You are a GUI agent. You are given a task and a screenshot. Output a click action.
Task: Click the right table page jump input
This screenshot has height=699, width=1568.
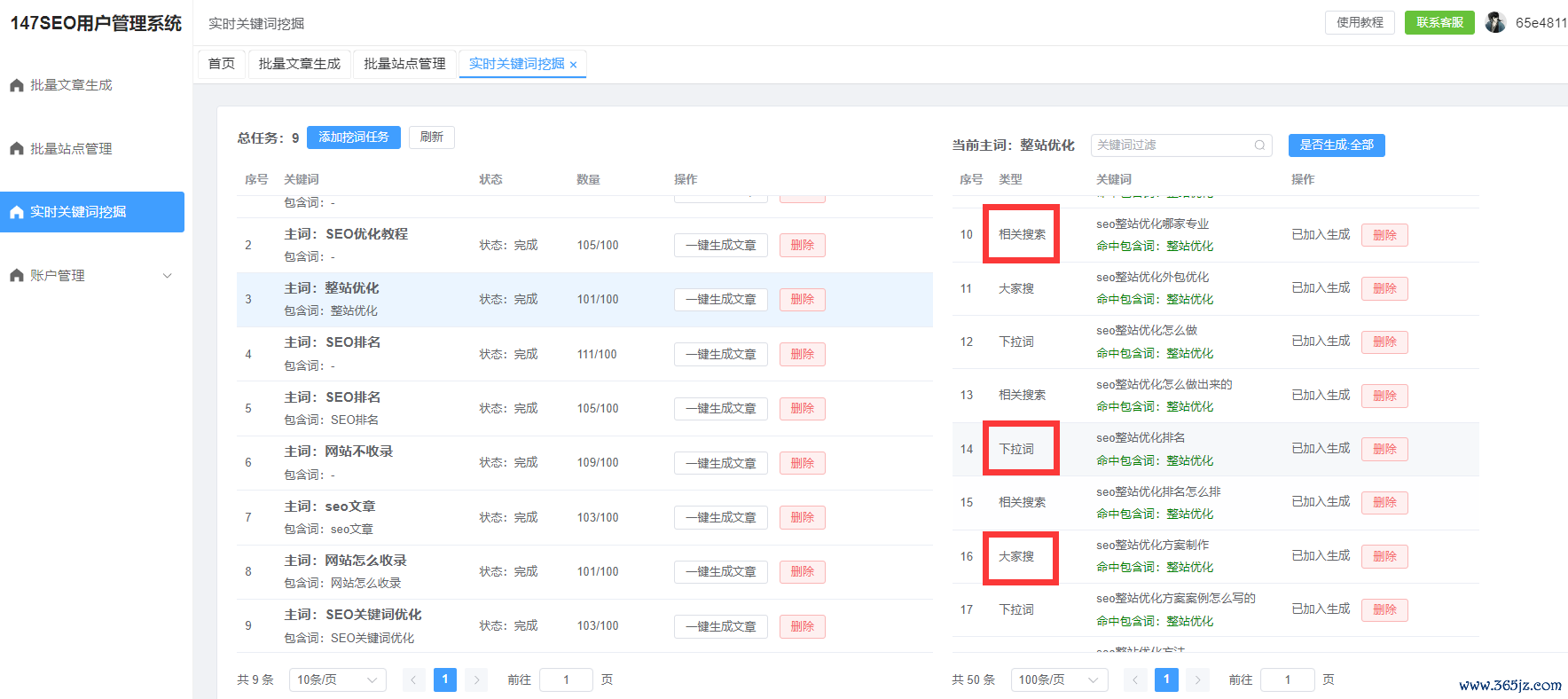point(1287,680)
